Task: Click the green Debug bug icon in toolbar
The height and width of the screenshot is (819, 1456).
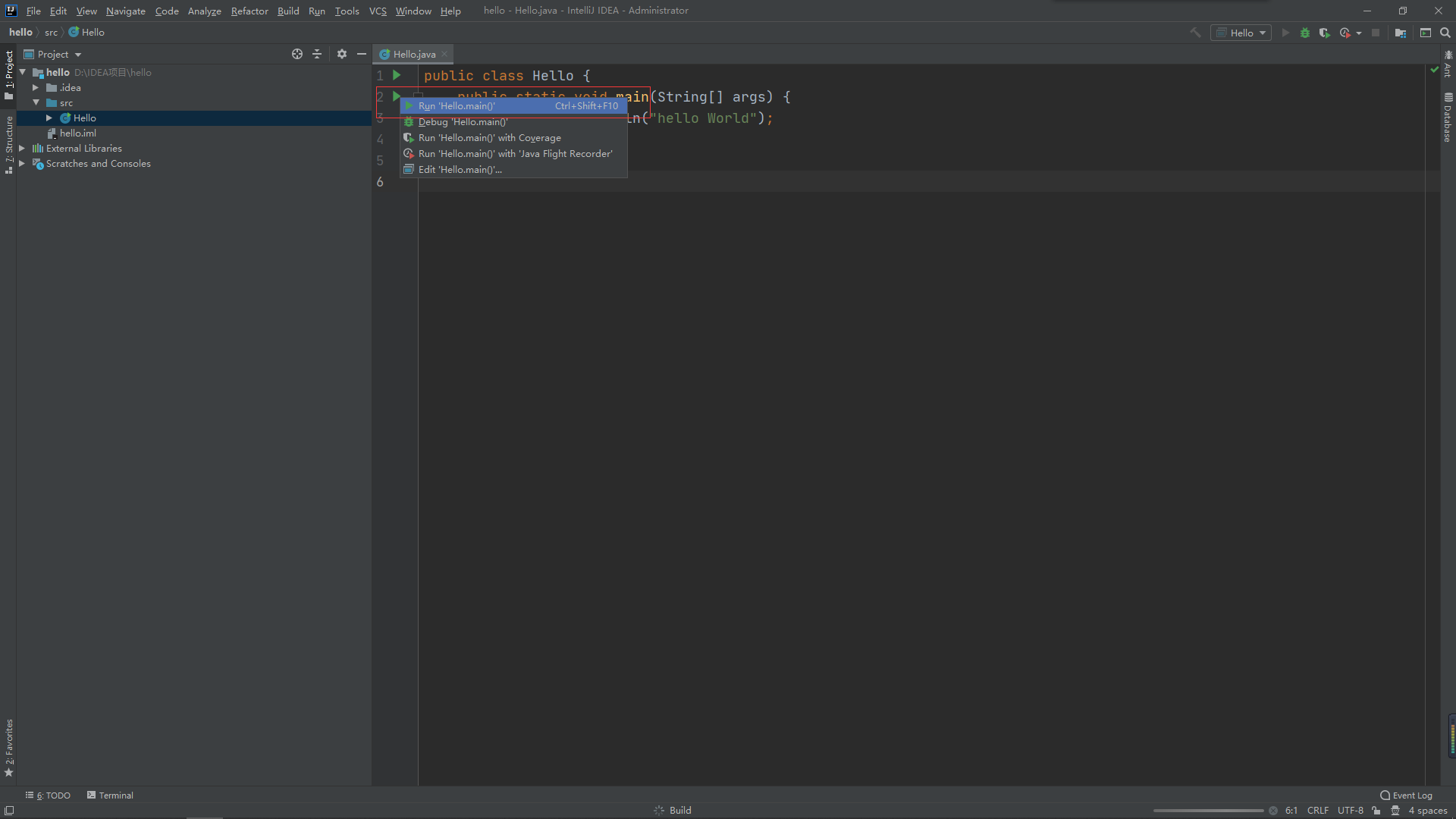Action: [1304, 33]
